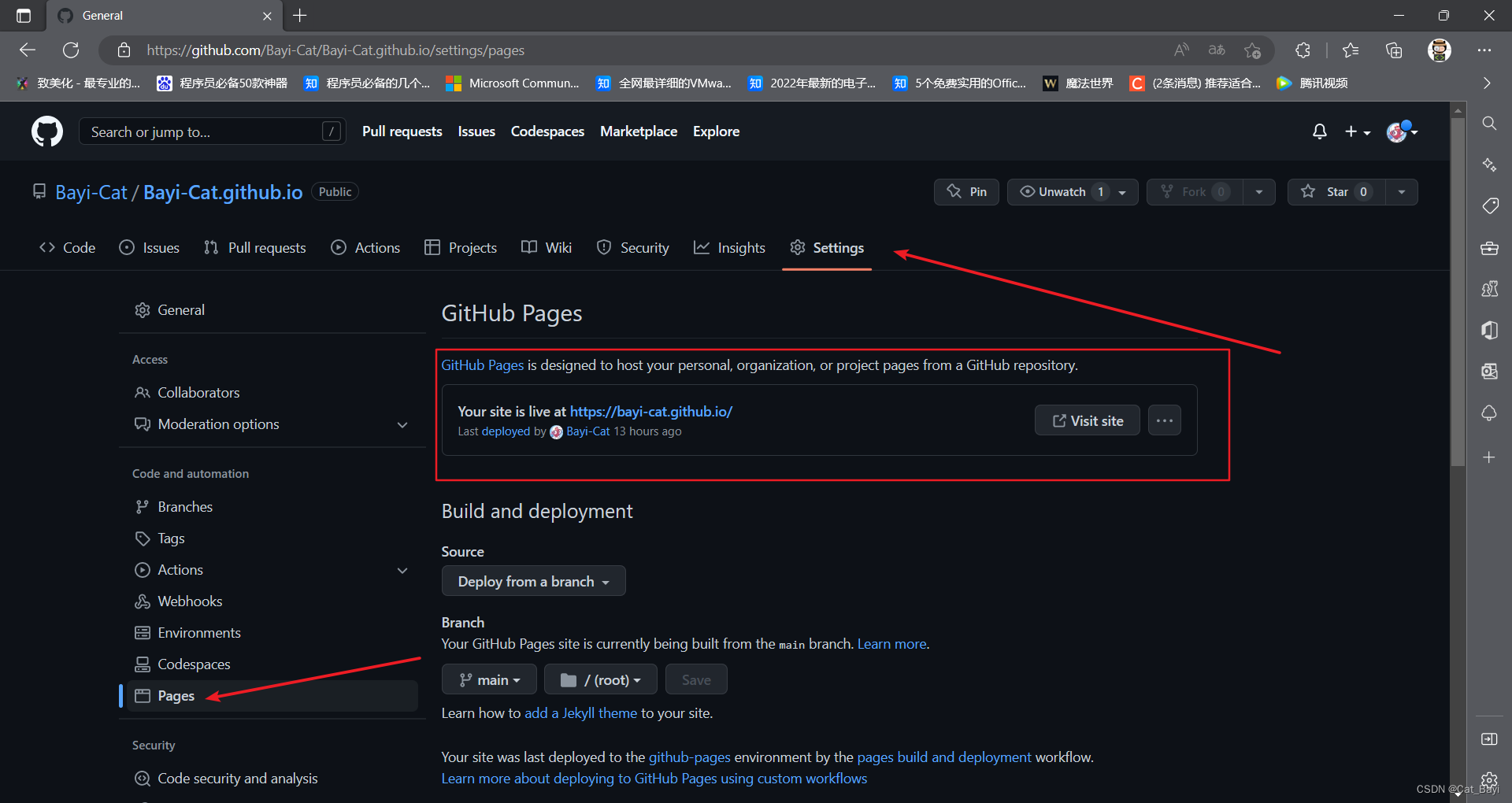Open the https://bayi-cat.github.io/ link
Screen dimensions: 1512x803
(x=651, y=412)
